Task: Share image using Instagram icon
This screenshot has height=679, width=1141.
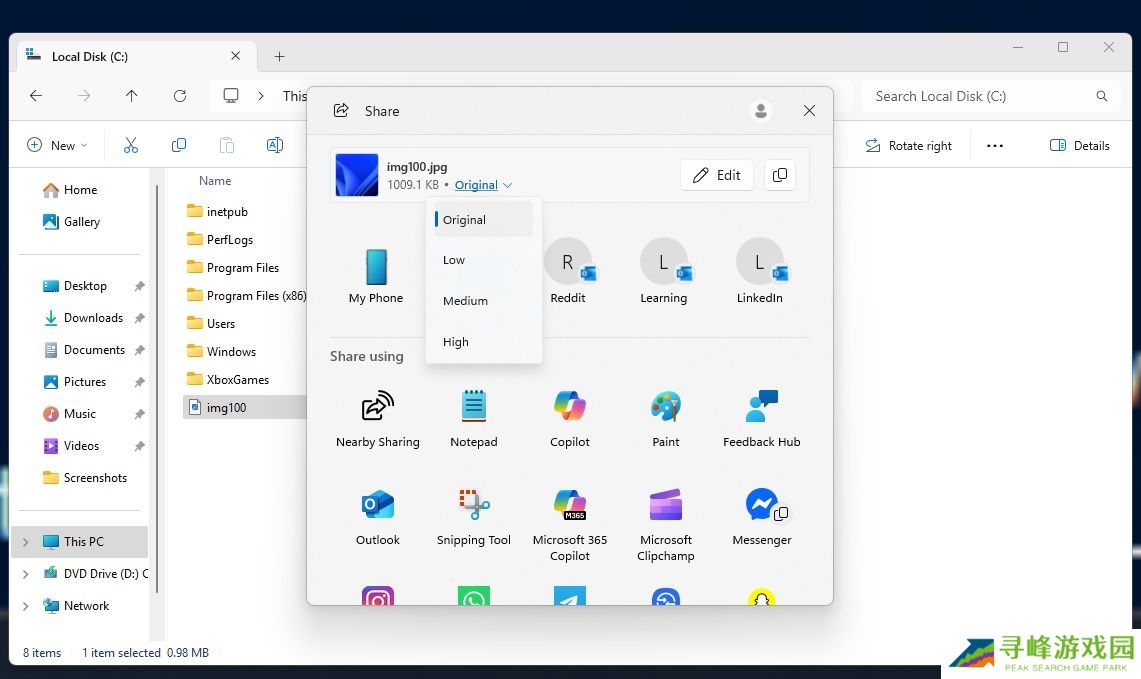Action: point(378,596)
